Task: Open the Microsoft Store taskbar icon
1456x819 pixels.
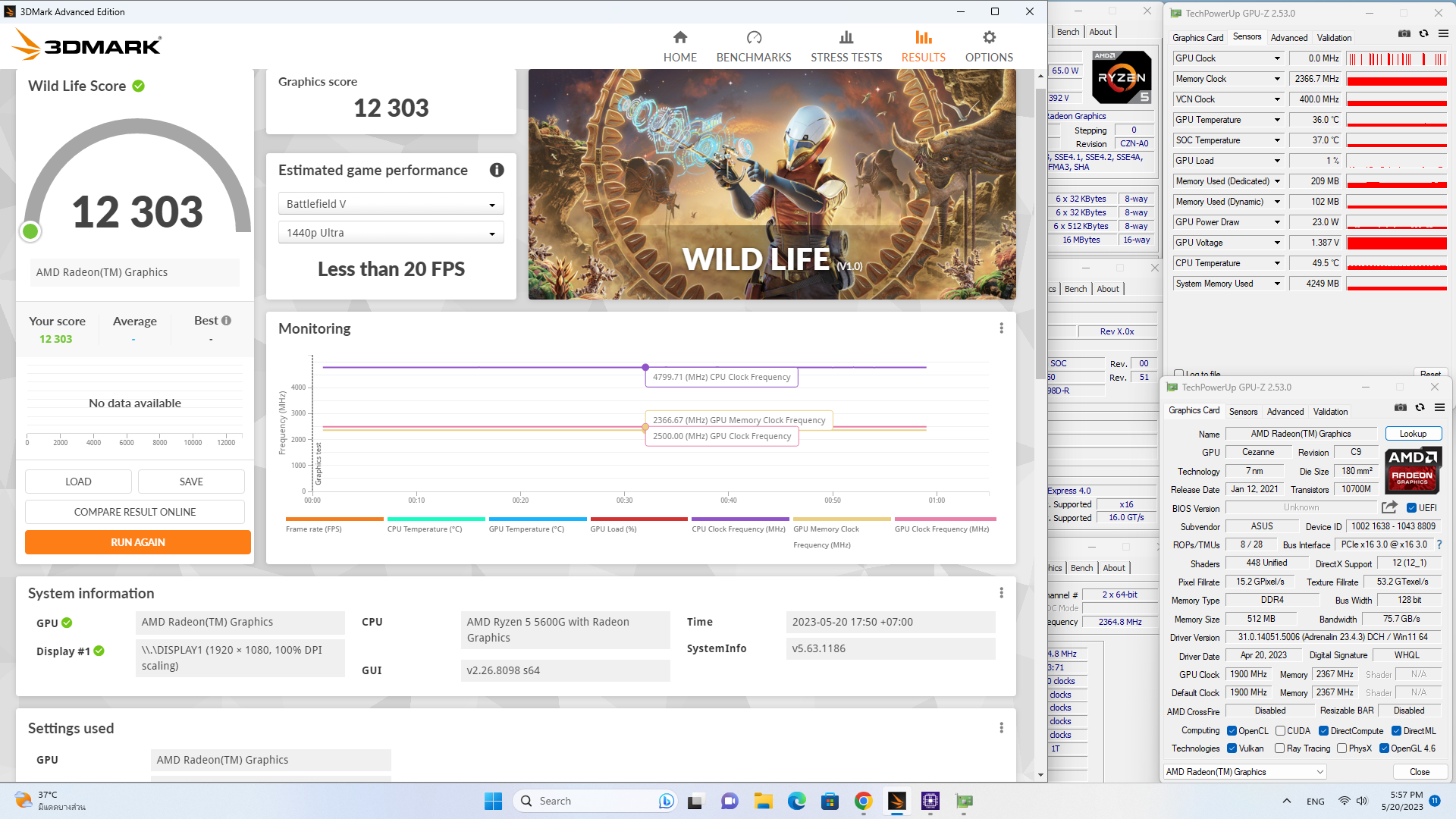Action: 830,801
